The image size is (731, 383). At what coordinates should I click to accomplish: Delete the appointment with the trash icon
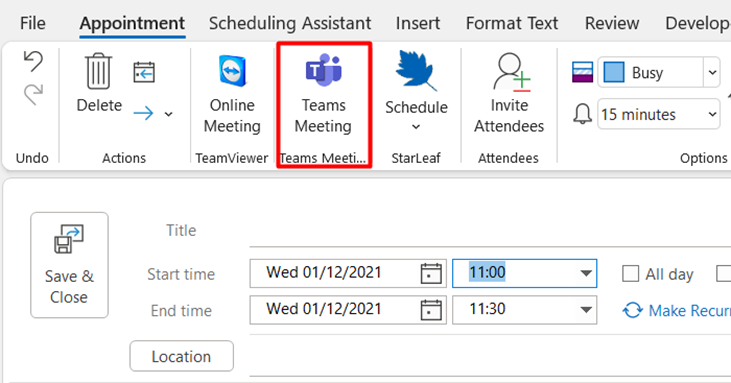click(x=99, y=71)
